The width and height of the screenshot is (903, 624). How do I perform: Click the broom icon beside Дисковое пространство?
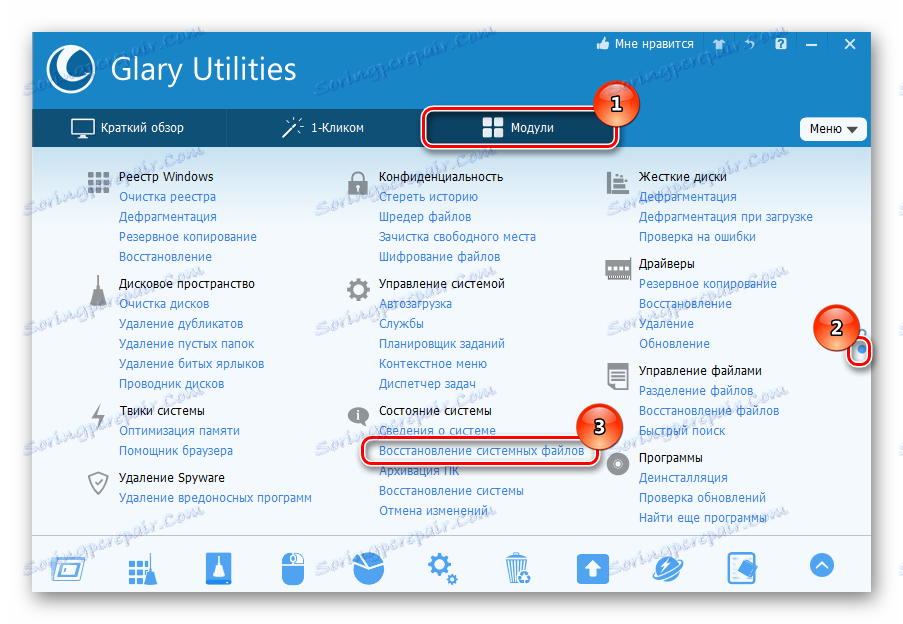pos(98,290)
